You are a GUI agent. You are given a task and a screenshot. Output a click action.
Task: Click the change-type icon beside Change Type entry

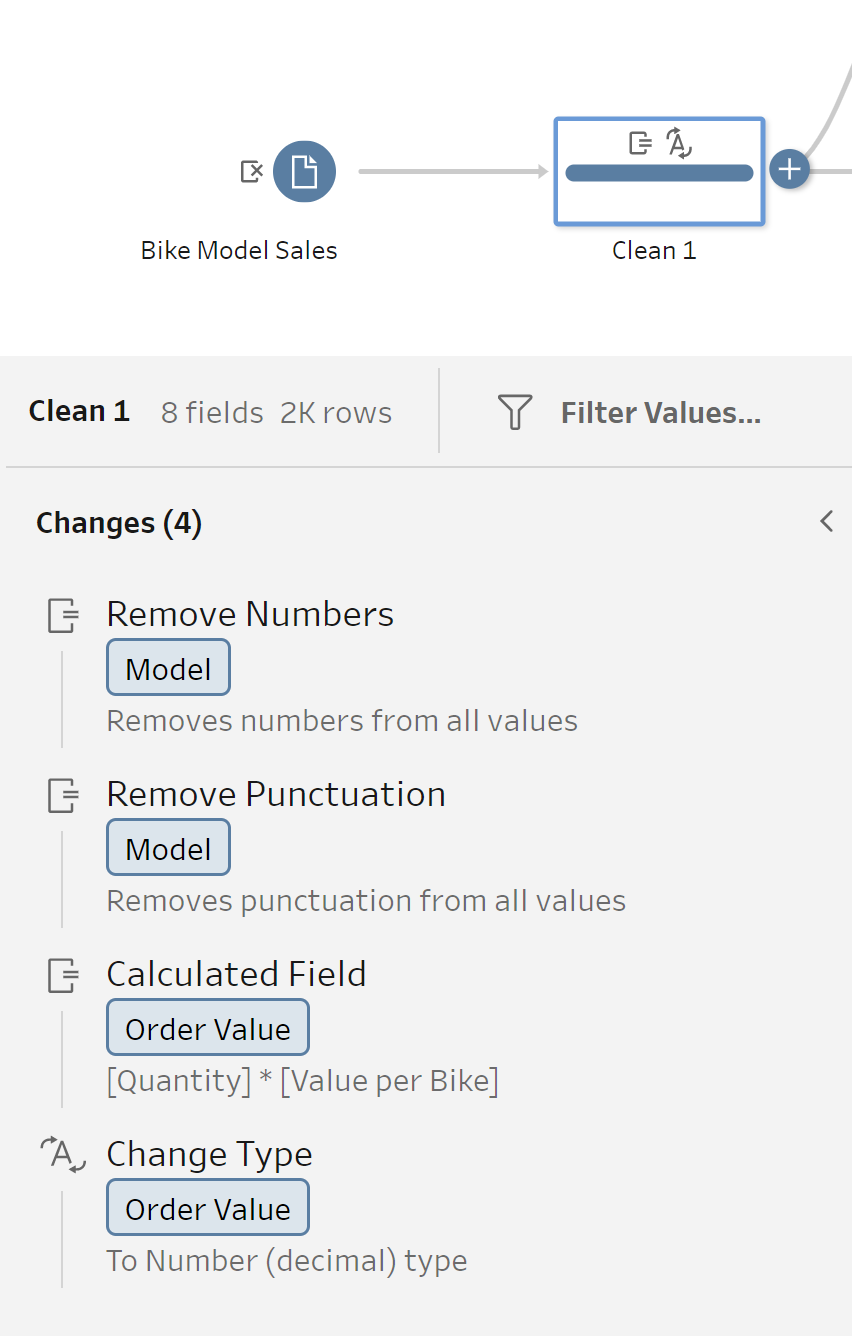(x=62, y=1156)
